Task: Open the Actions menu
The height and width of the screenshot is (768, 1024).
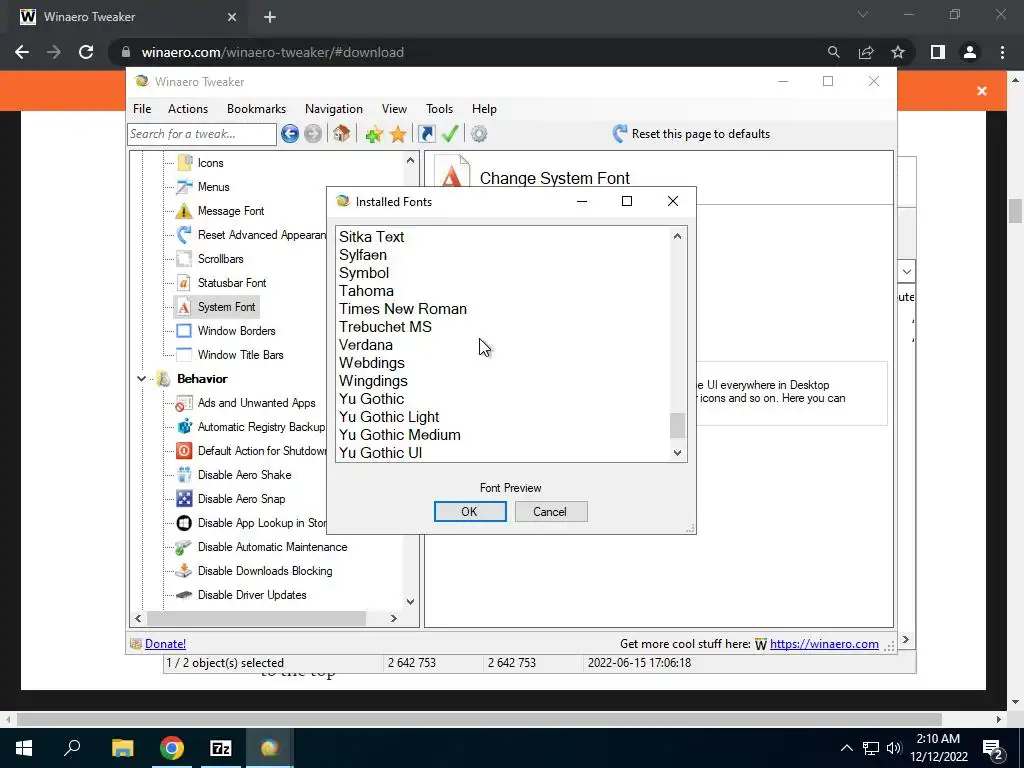Action: click(x=188, y=109)
